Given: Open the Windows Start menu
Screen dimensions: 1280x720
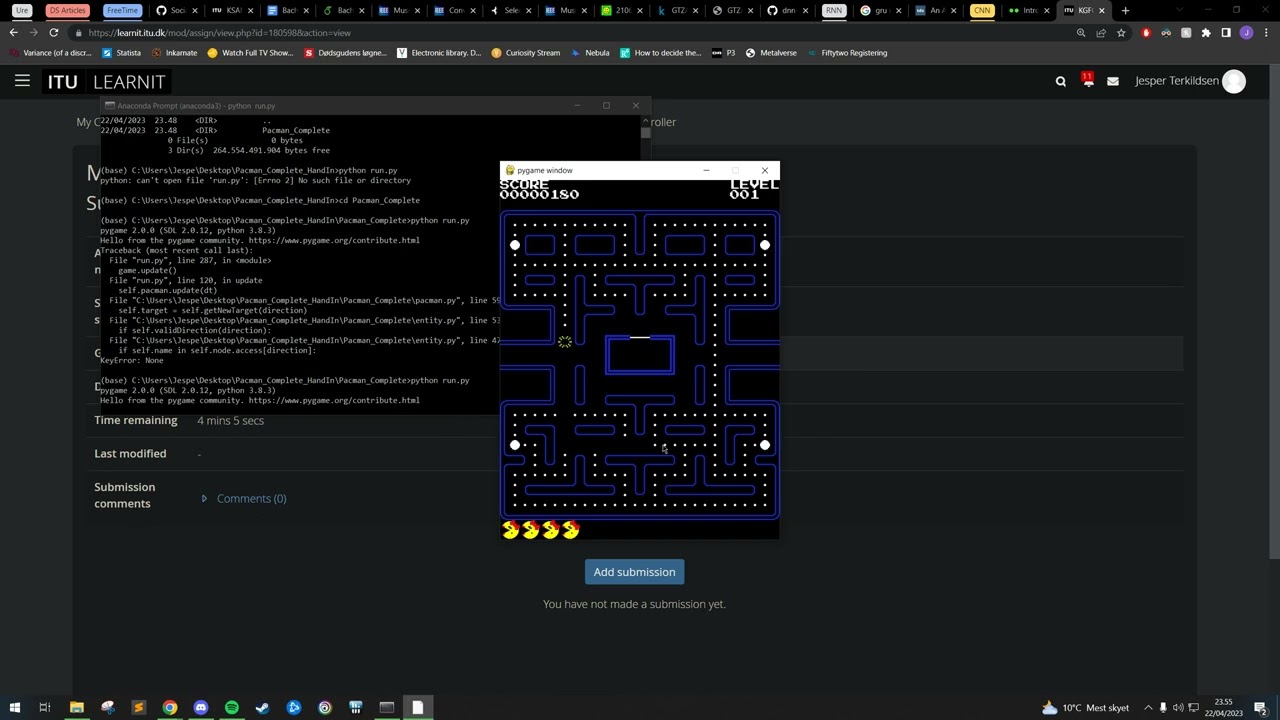Looking at the screenshot, I should (x=14, y=708).
